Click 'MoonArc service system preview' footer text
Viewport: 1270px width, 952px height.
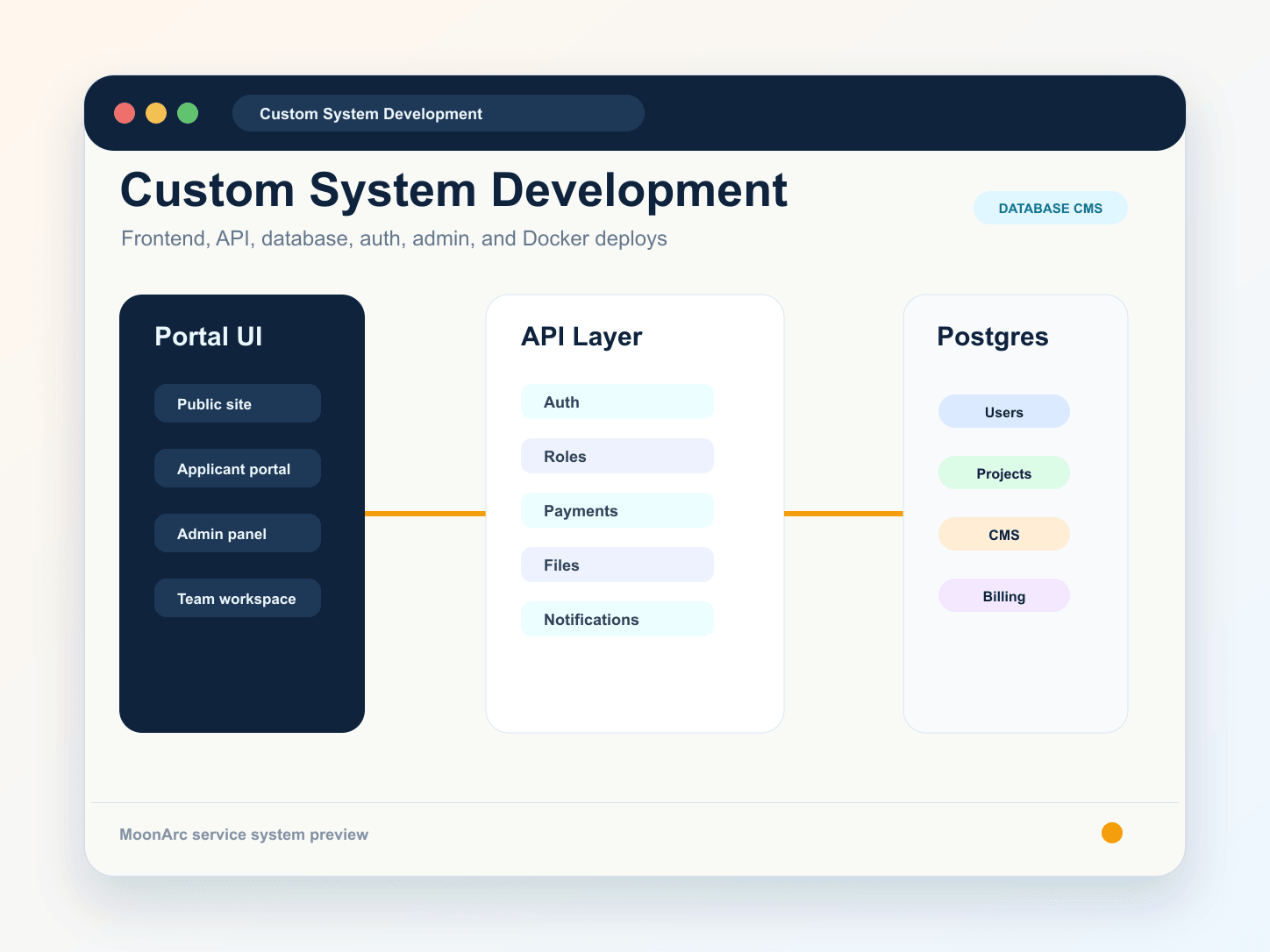tap(244, 835)
